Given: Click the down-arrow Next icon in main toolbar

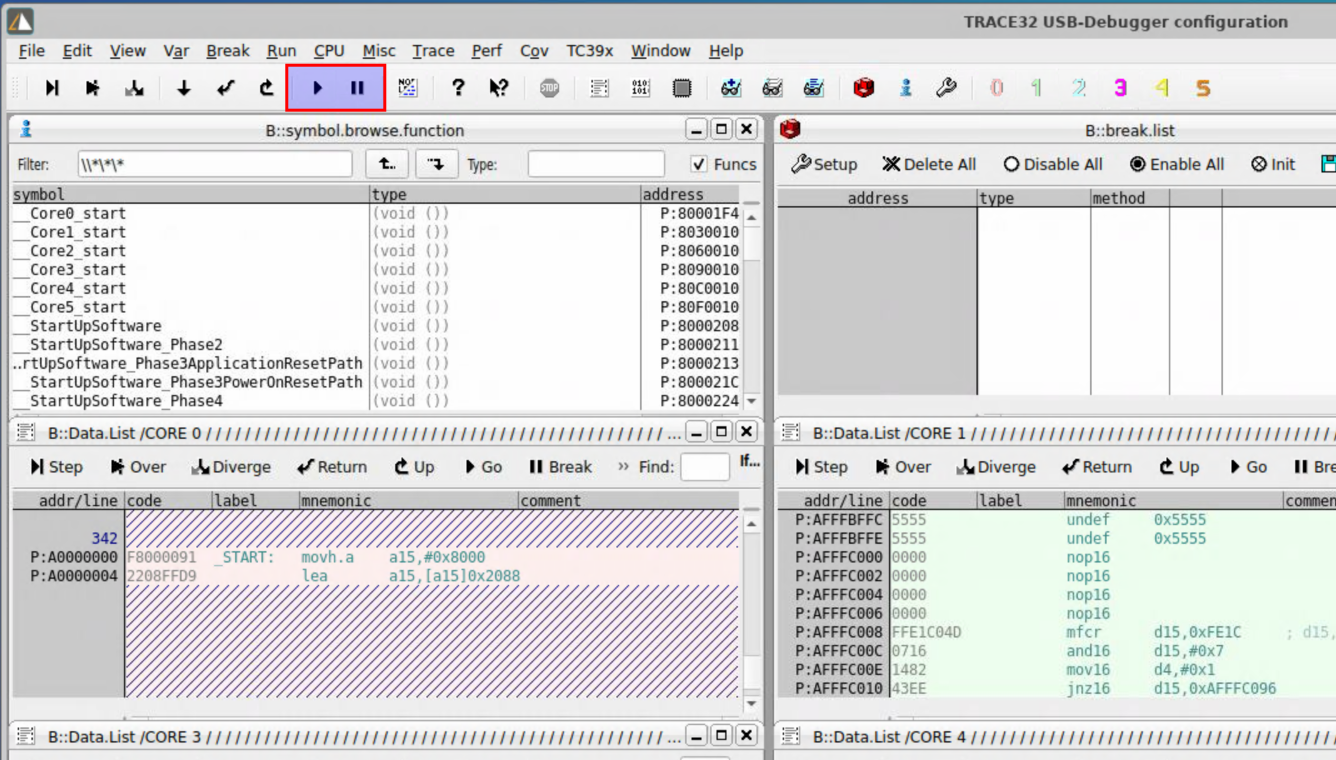Looking at the screenshot, I should (x=183, y=88).
